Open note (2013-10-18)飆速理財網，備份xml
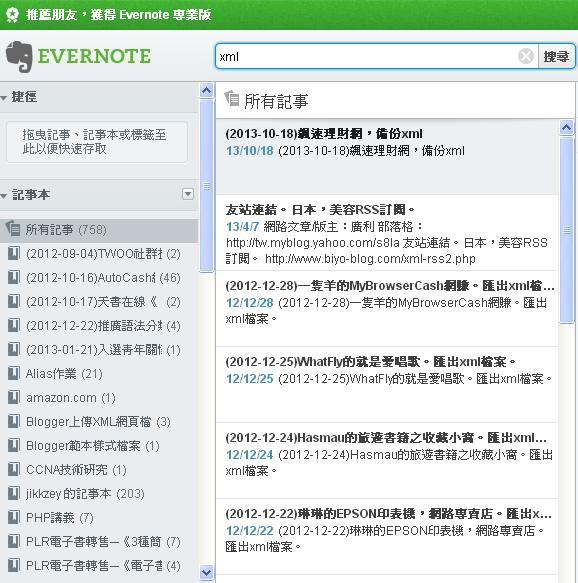578x583 pixels. pyautogui.click(x=387, y=157)
